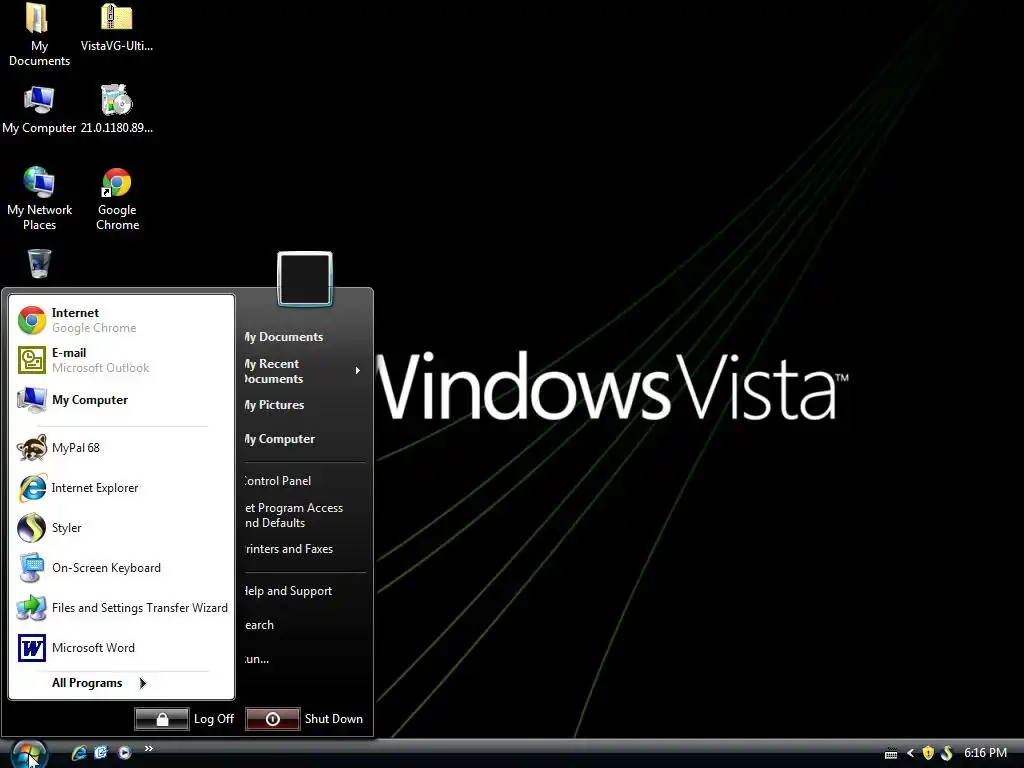Launch Styler from Start menu list
This screenshot has height=768, width=1024.
tap(121, 528)
